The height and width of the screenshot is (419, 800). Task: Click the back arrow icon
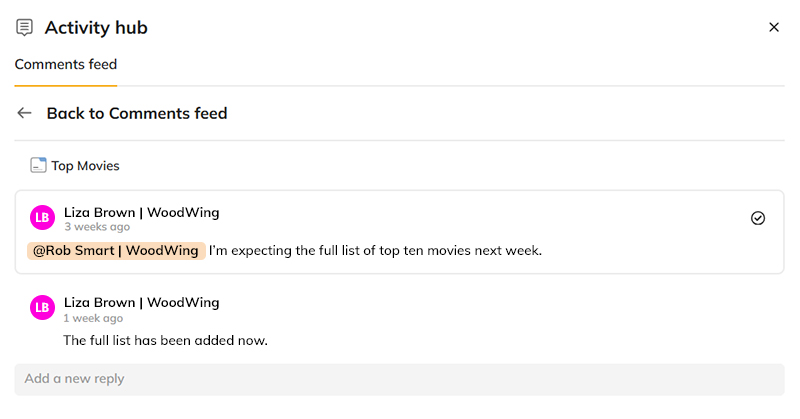pyautogui.click(x=24, y=113)
